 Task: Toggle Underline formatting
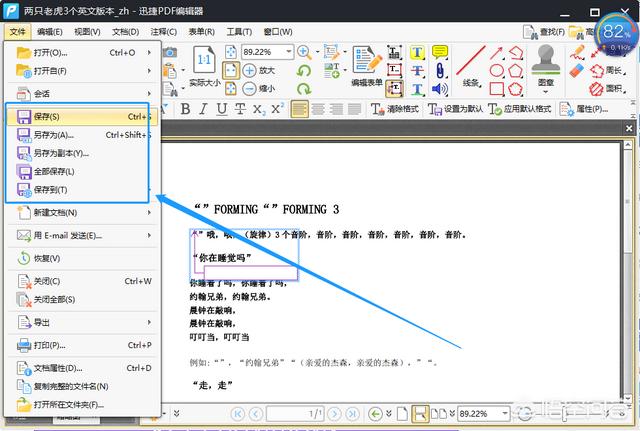click(x=222, y=109)
